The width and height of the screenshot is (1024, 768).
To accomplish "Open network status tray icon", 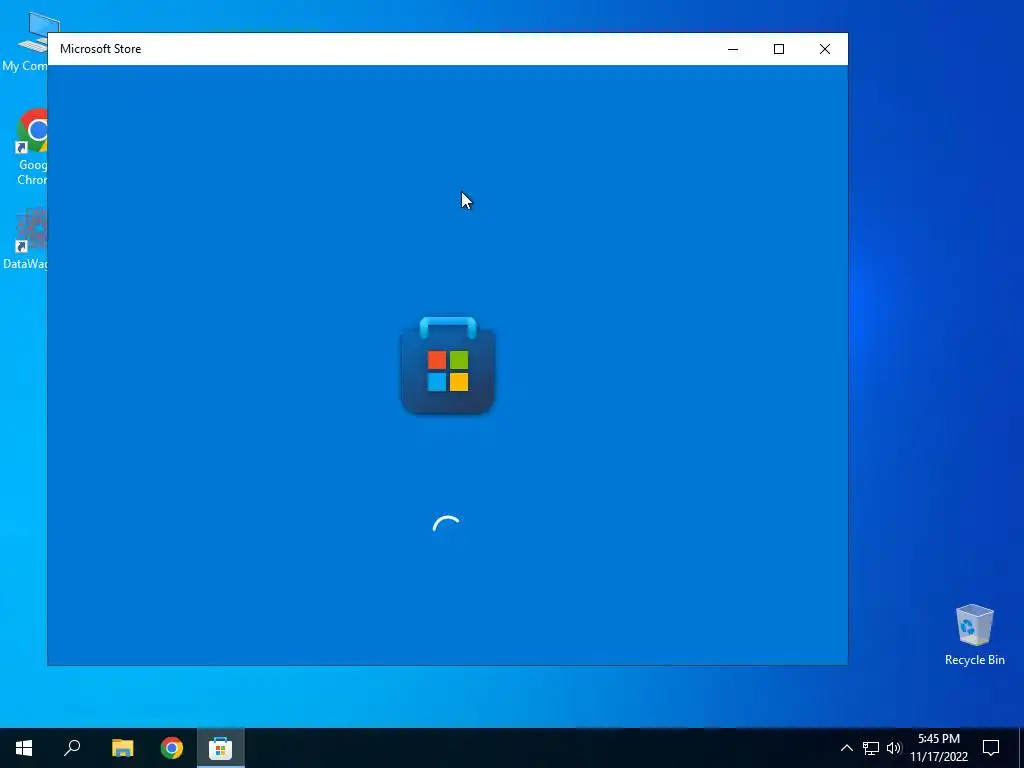I will (x=871, y=748).
